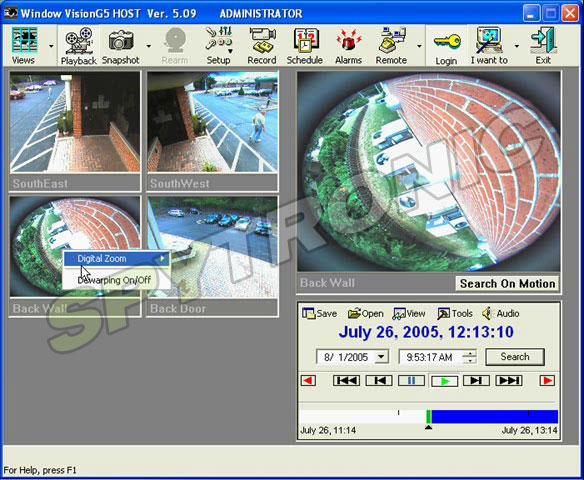This screenshot has height=480, width=584.
Task: Select the SouthEast camera thumbnail
Action: tap(75, 122)
